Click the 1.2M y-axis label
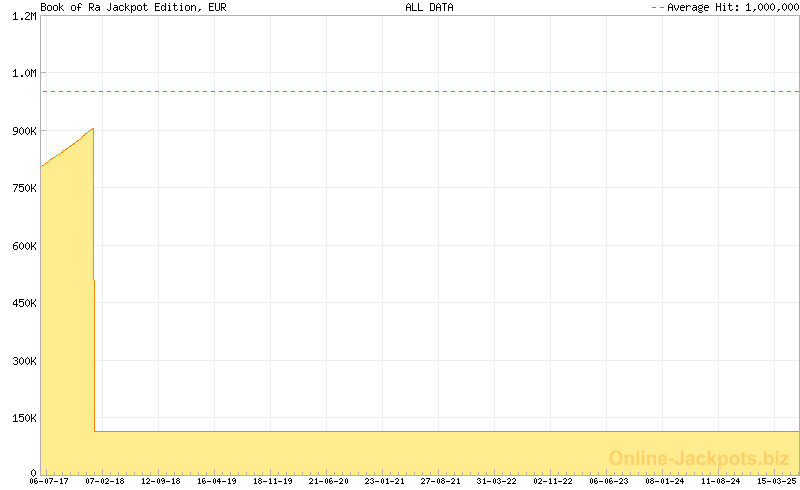Image resolution: width=800 pixels, height=490 pixels. coord(23,17)
